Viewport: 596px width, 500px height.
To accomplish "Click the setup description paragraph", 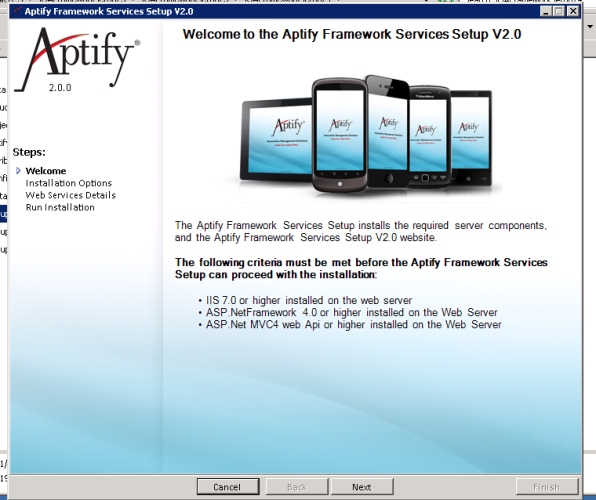I will [360, 231].
